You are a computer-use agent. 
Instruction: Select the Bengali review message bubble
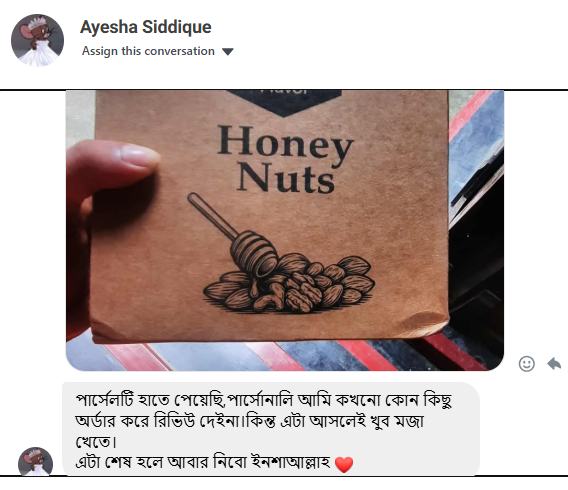pos(271,430)
